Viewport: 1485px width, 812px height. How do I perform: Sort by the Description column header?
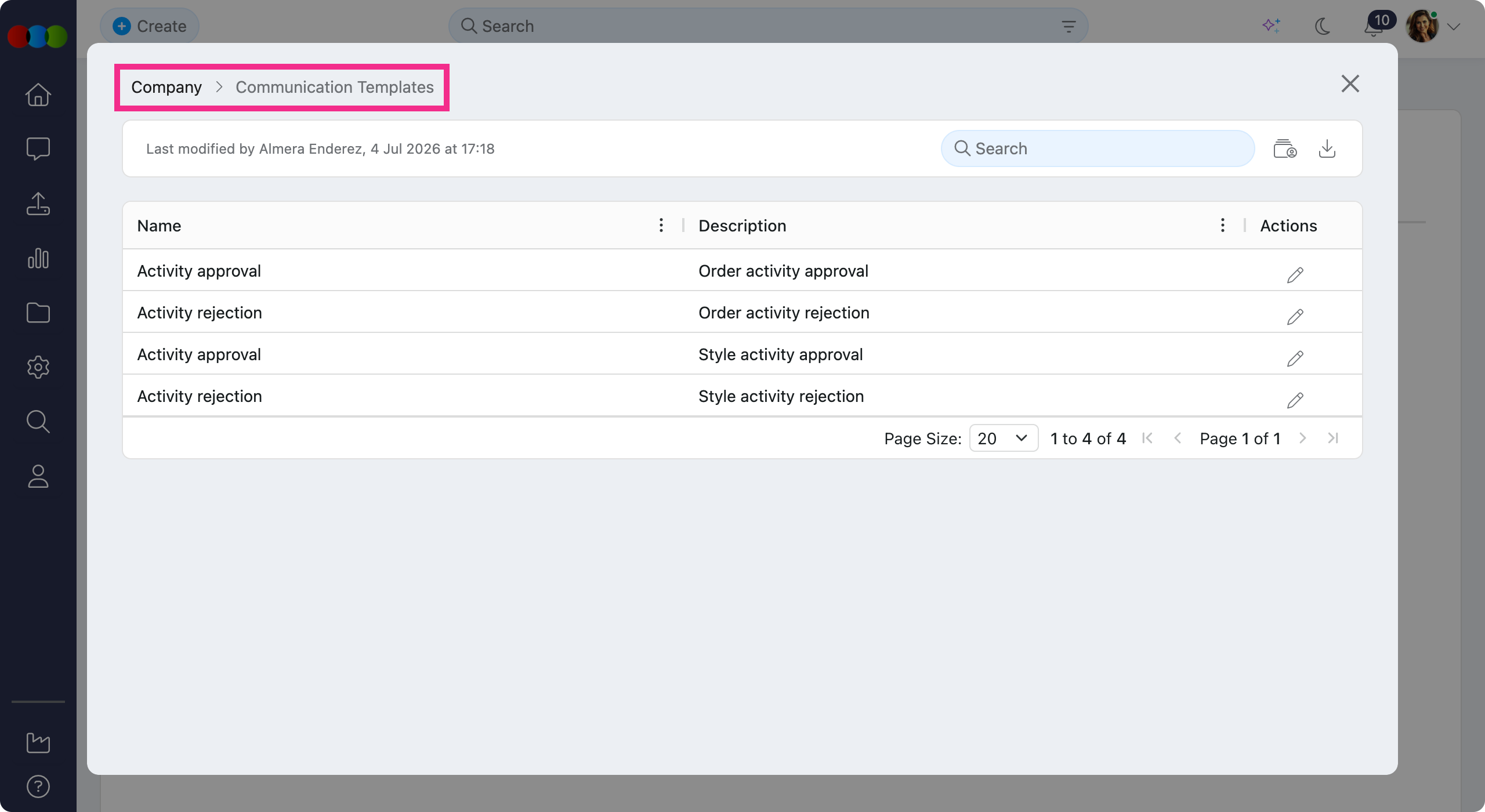pos(742,226)
